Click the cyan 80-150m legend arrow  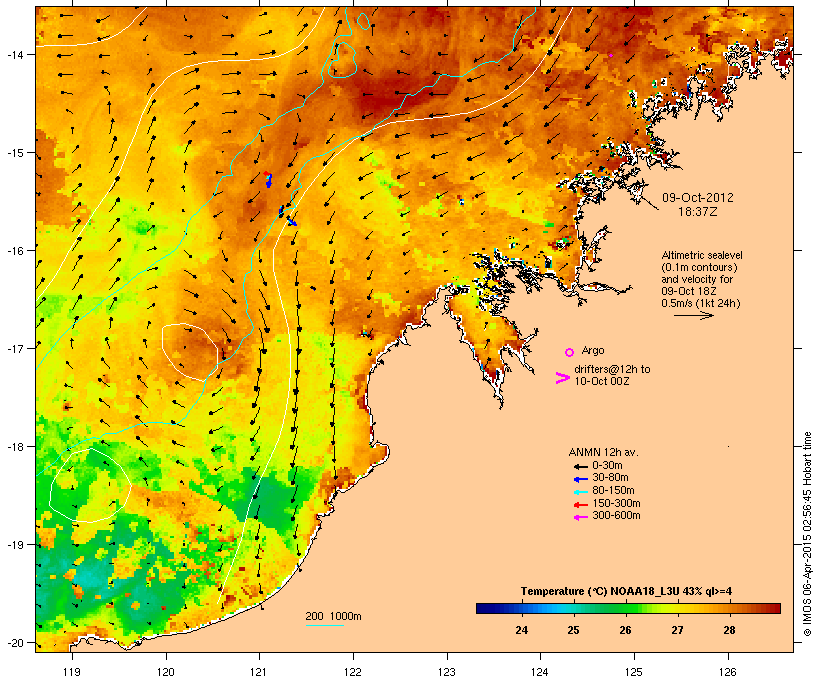coord(580,492)
